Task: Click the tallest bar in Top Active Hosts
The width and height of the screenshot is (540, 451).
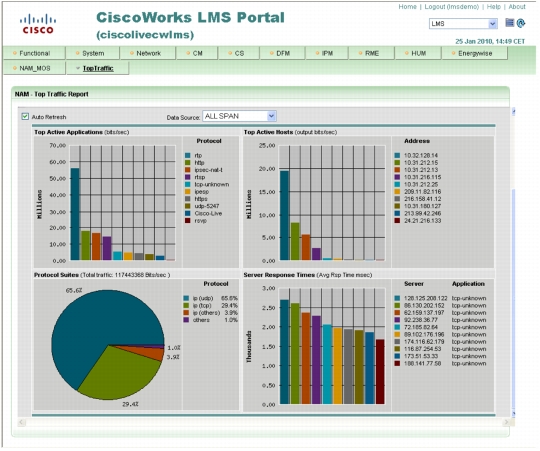Action: 284,215
